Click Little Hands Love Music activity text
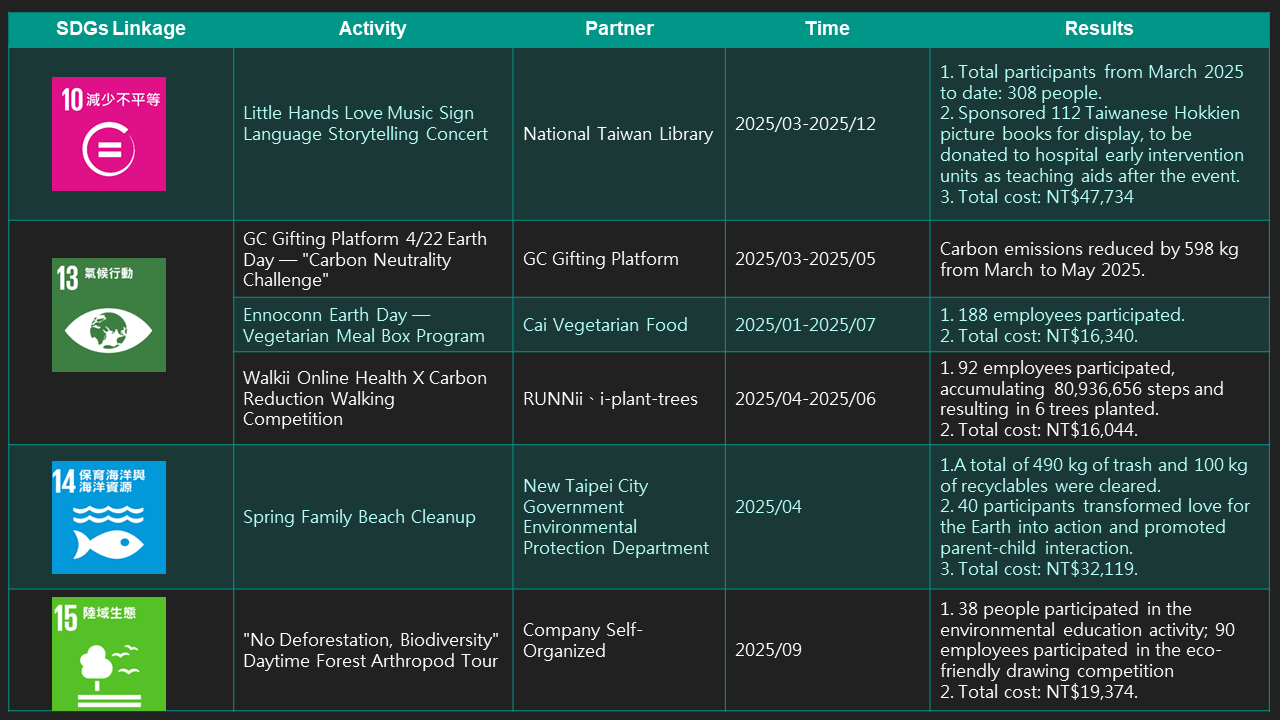 click(x=365, y=124)
